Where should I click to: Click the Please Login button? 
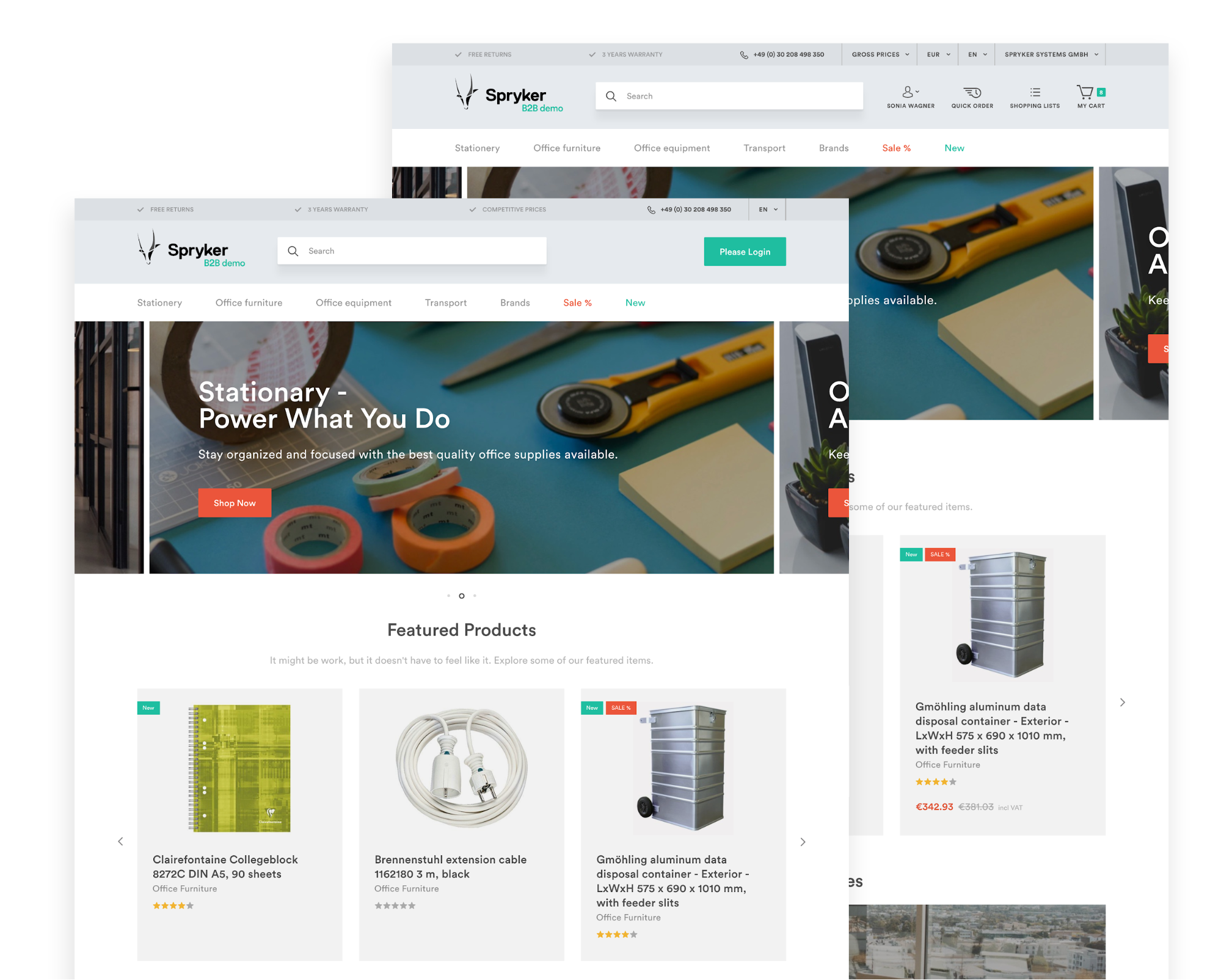(x=745, y=252)
